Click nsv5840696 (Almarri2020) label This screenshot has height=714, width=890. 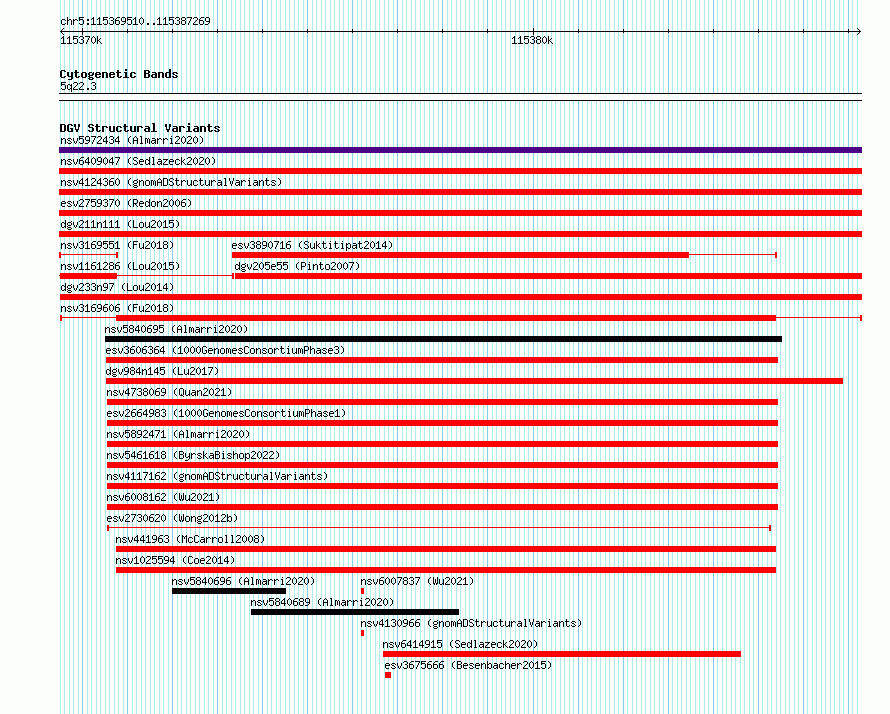[x=243, y=581]
